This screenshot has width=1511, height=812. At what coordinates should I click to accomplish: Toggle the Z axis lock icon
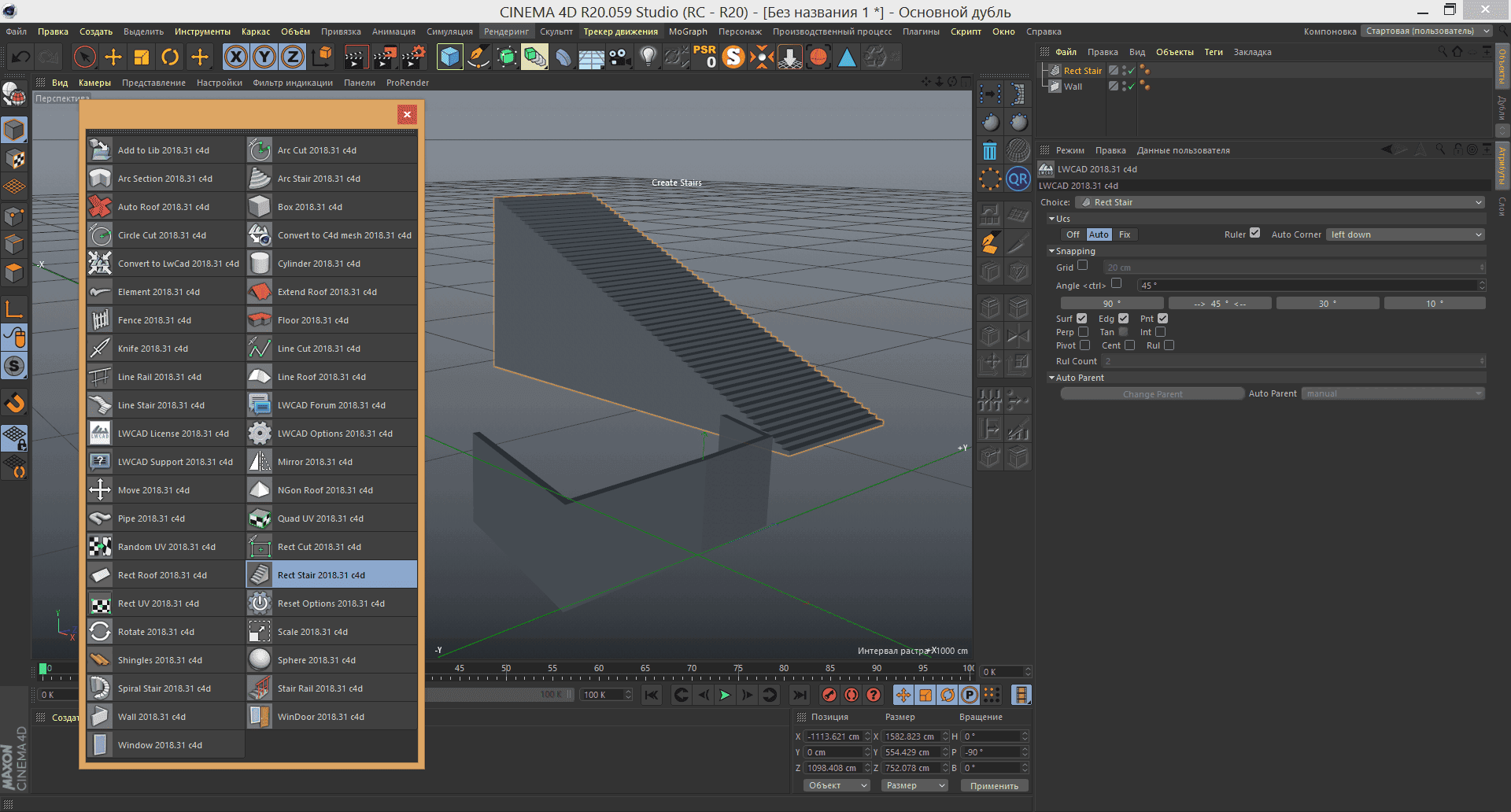tap(293, 57)
